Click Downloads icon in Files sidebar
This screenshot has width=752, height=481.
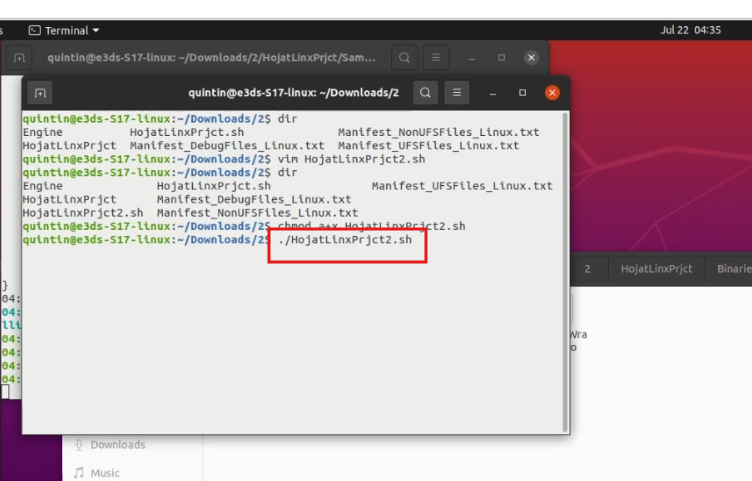[79, 445]
